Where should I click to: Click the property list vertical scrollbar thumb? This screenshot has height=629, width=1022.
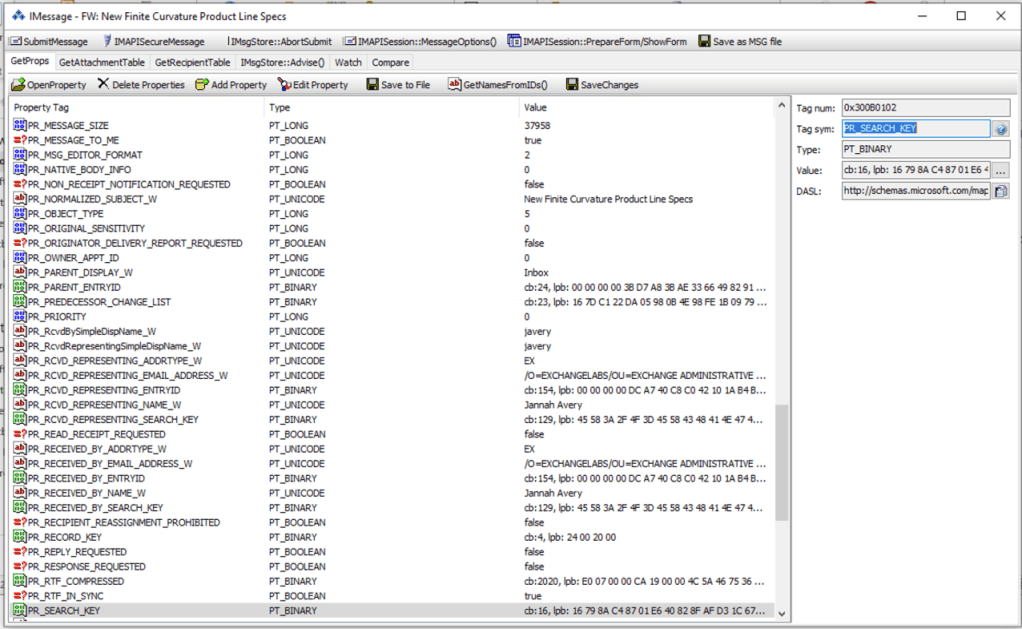(x=782, y=462)
